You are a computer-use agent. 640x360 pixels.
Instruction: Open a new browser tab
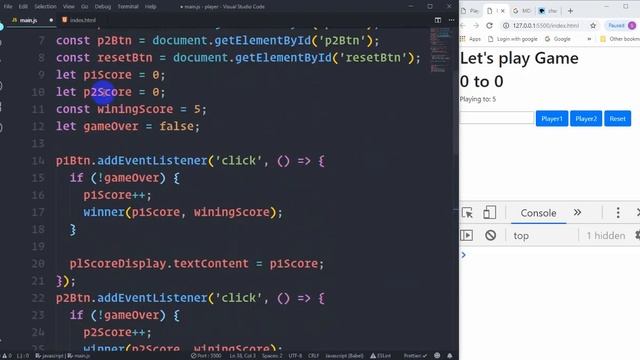pos(570,11)
